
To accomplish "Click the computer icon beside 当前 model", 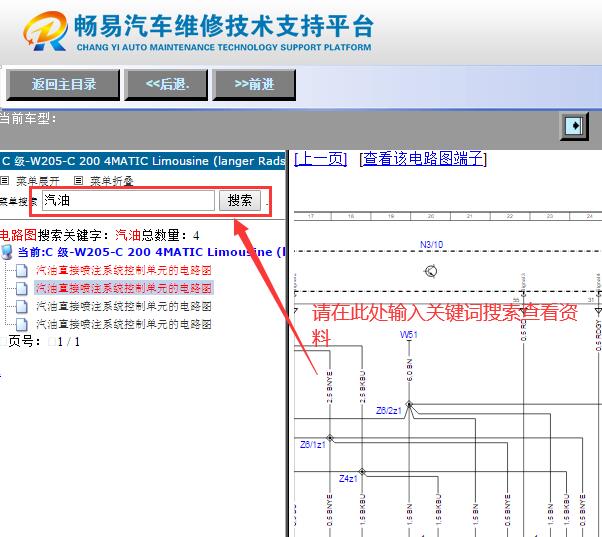I will tap(7, 252).
